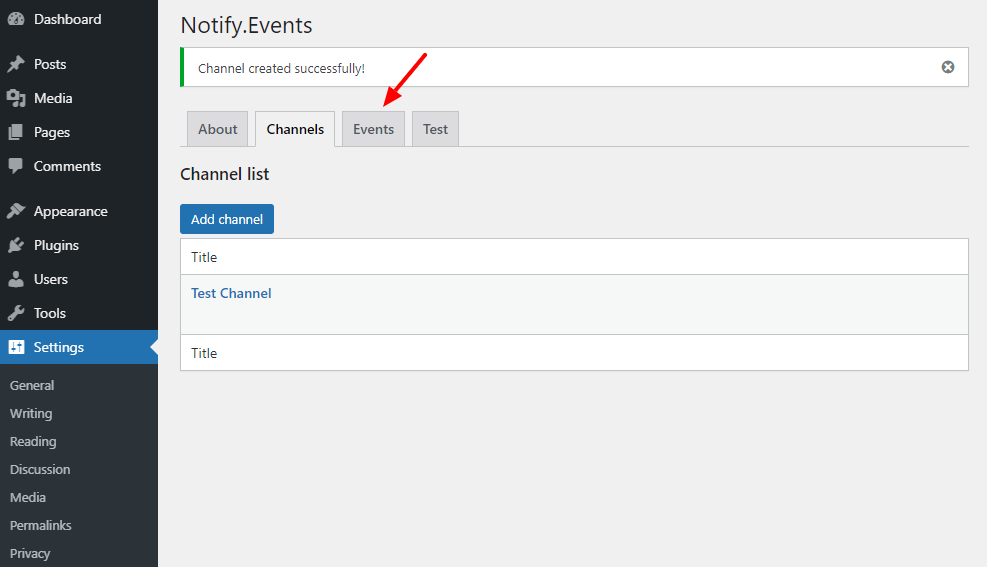Open the Test tab
Viewport: 987px width, 567px height.
click(435, 129)
